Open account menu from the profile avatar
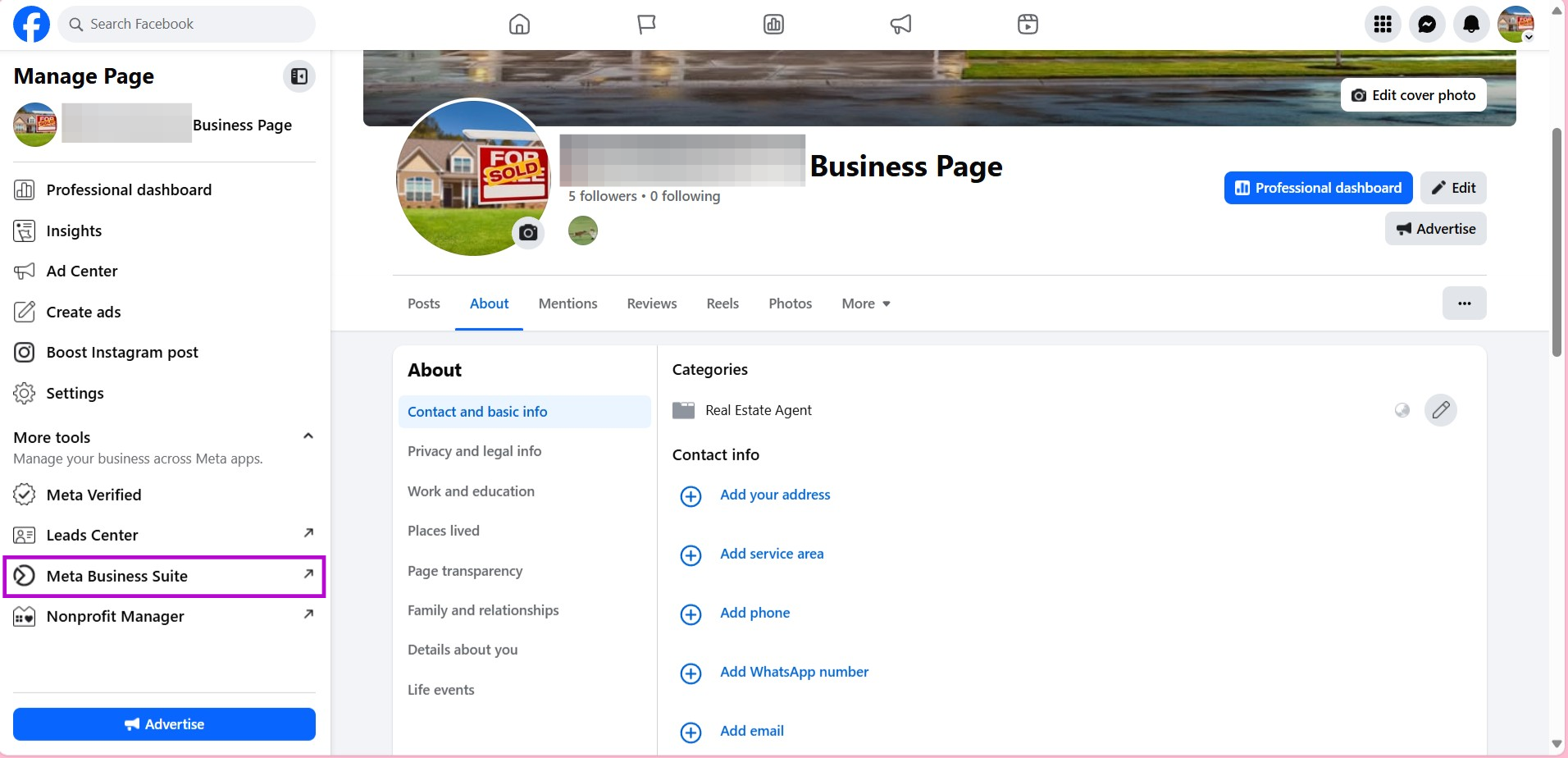The width and height of the screenshot is (1568, 758). coord(1516,25)
